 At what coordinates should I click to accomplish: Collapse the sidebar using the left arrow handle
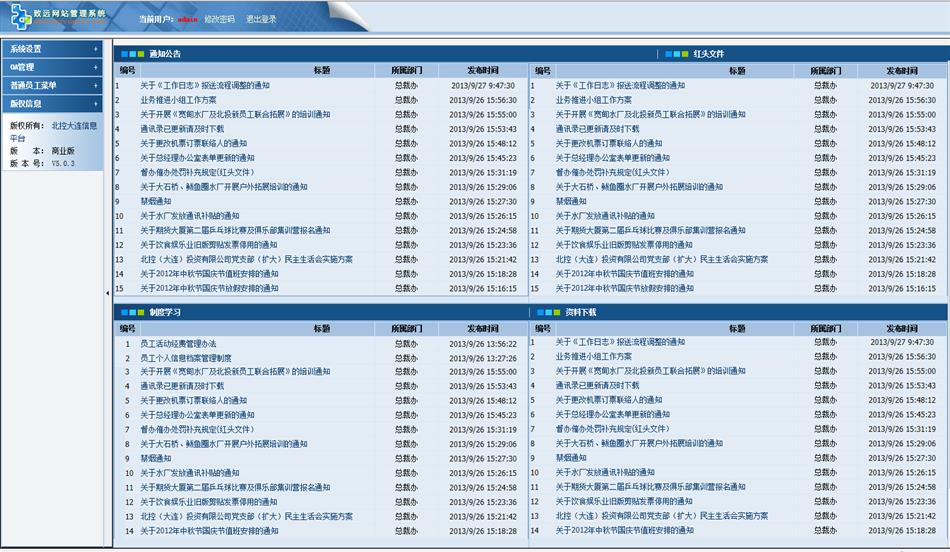point(108,293)
